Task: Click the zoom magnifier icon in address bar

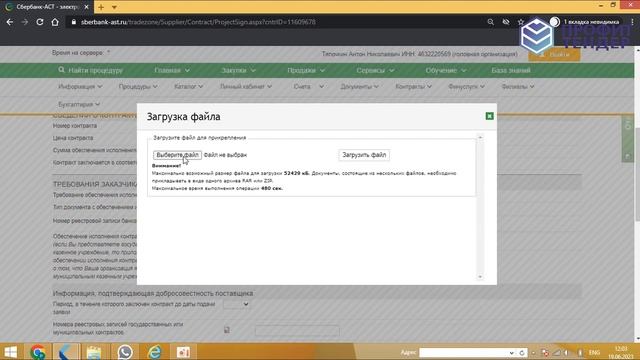Action: coord(490,22)
